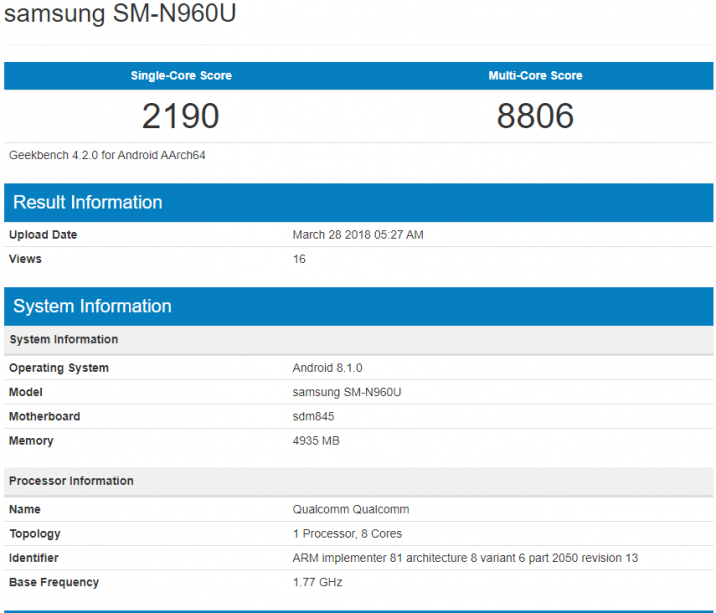Click the samsung SM-N960U page title
Viewport: 716px width, 613px height.
tap(120, 12)
